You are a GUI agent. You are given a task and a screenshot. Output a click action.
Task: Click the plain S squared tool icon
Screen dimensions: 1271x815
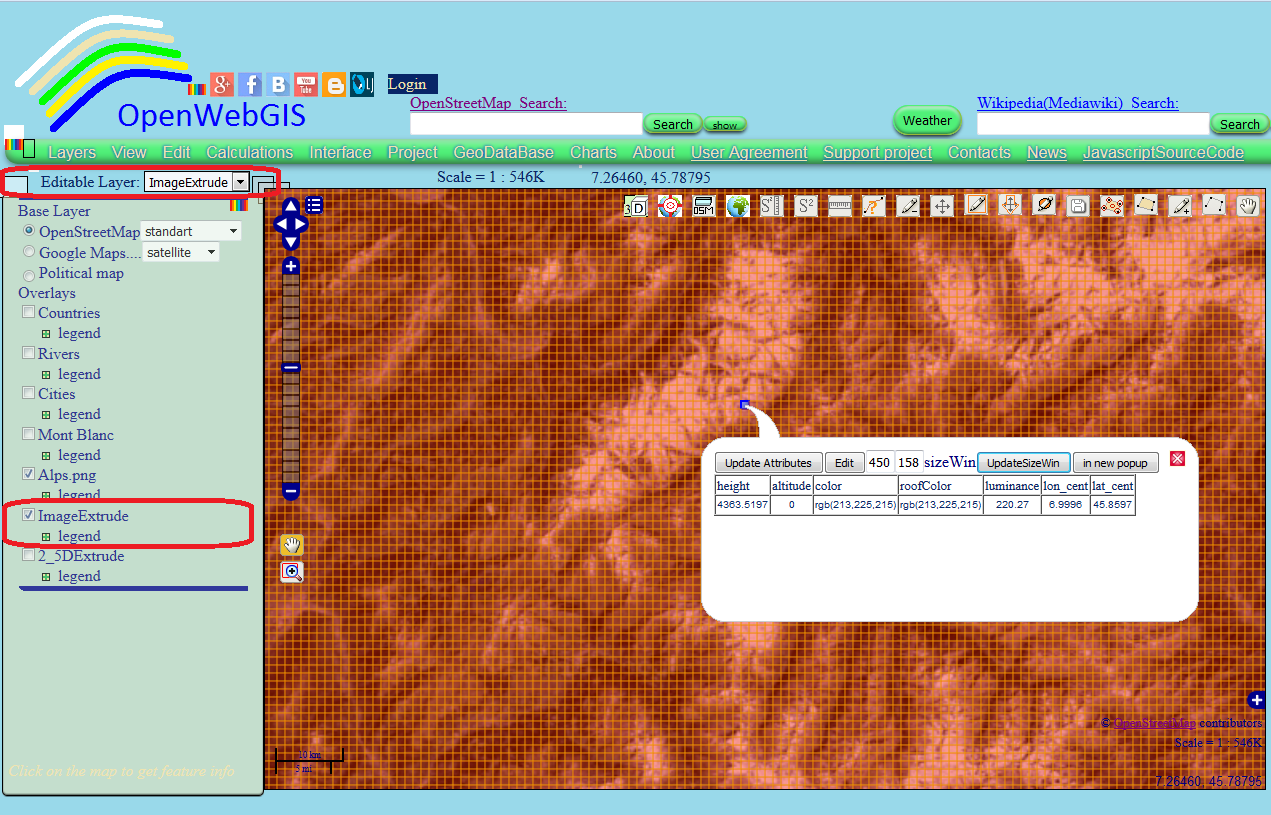click(806, 206)
